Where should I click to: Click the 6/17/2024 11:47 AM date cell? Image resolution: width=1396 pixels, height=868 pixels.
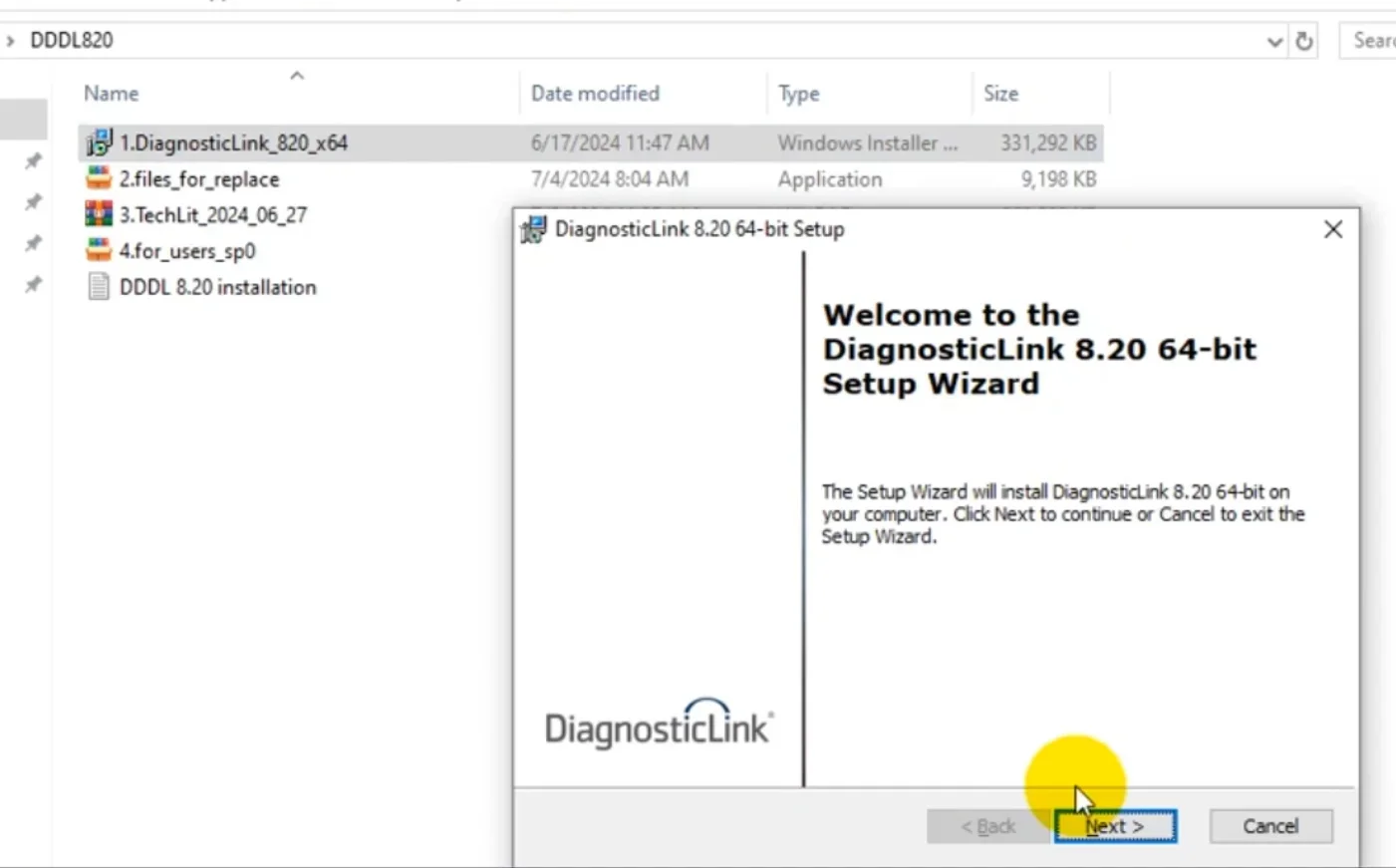click(x=620, y=144)
